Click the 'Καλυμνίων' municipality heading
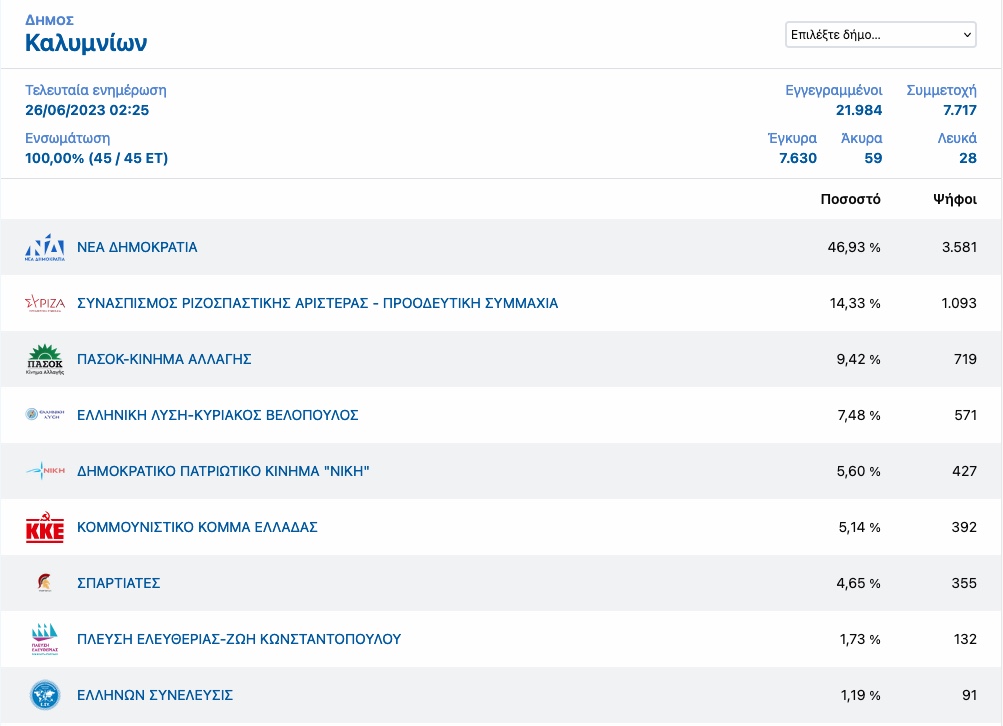 (x=86, y=43)
